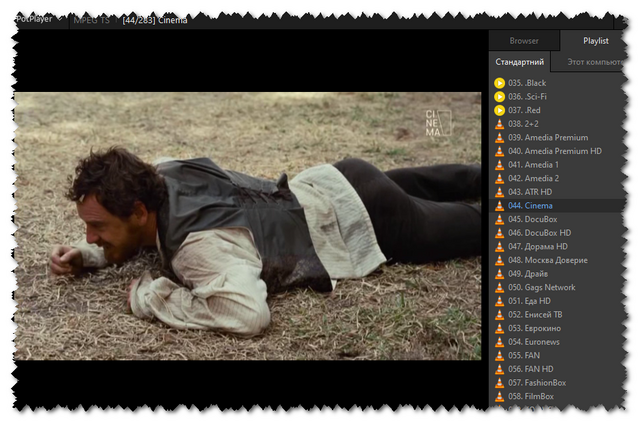Select channel 042. Amedia 2
The height and width of the screenshot is (423, 640).
pyautogui.click(x=533, y=178)
